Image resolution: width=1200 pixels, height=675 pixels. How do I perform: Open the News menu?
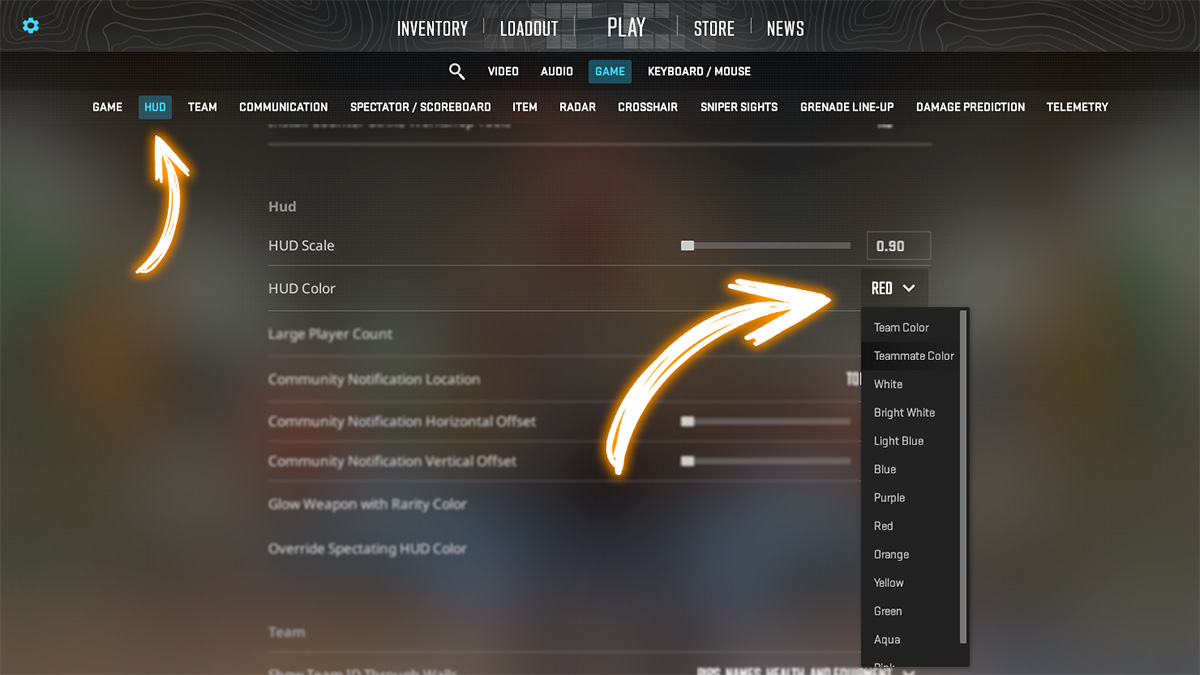[785, 29]
